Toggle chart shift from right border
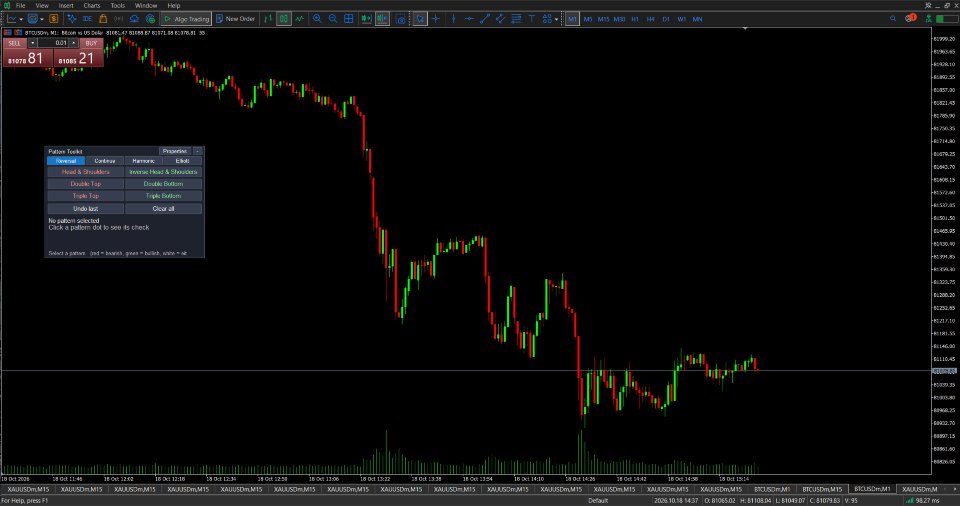 click(382, 19)
